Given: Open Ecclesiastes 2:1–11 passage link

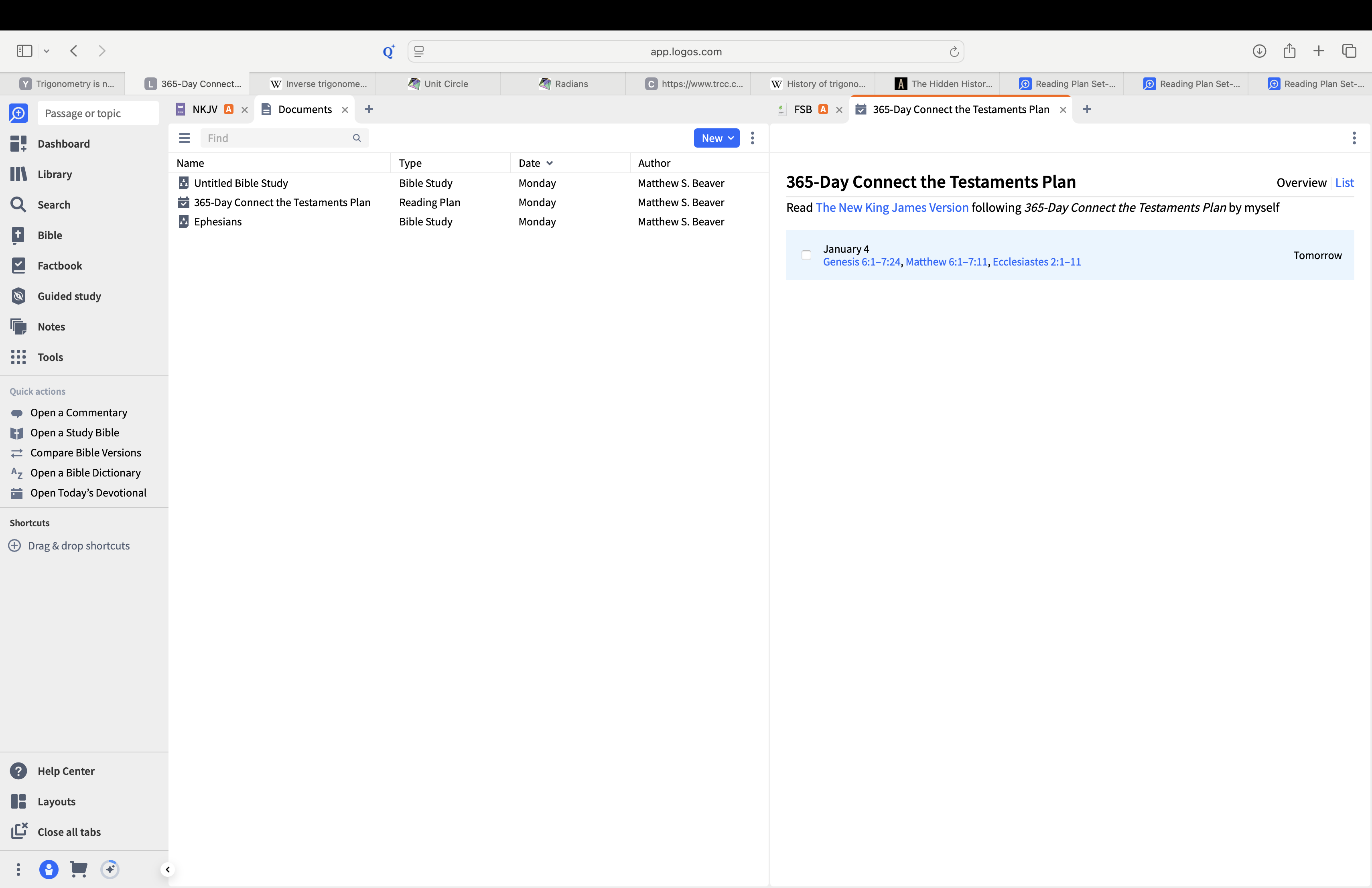Looking at the screenshot, I should tap(1037, 262).
